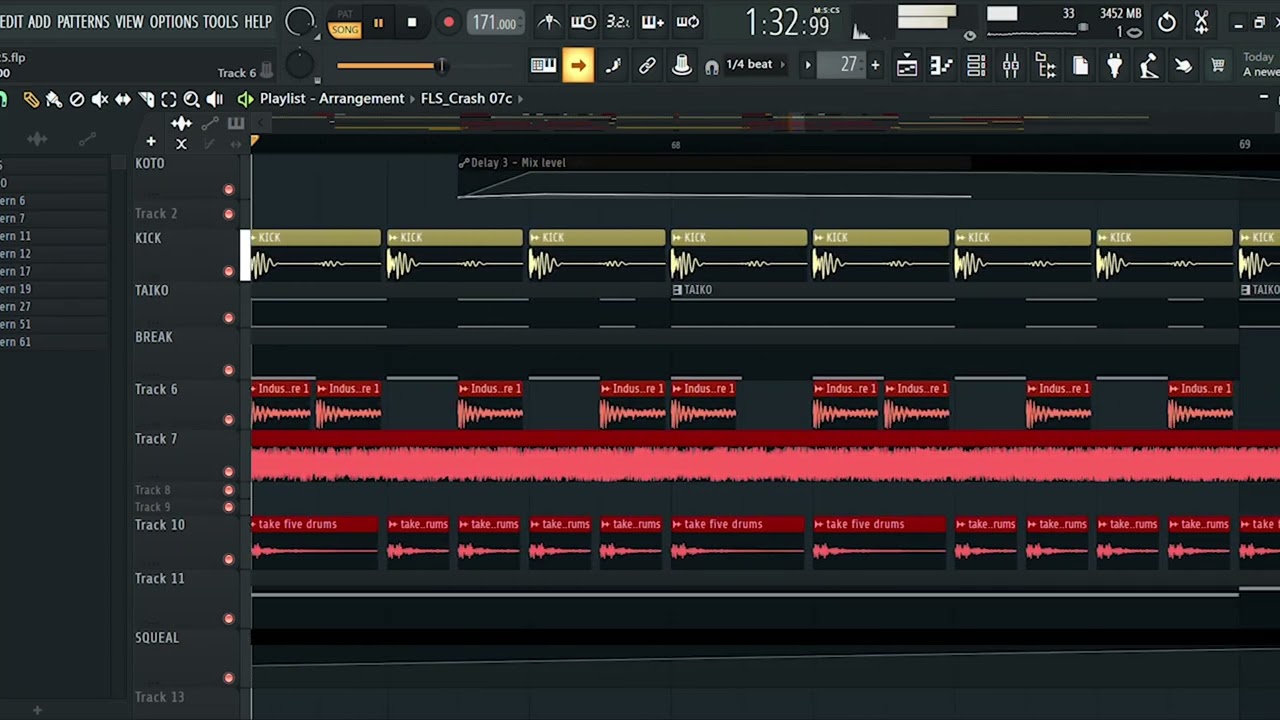Open the TOOLS menu
This screenshot has width=1280, height=720.
tap(221, 21)
